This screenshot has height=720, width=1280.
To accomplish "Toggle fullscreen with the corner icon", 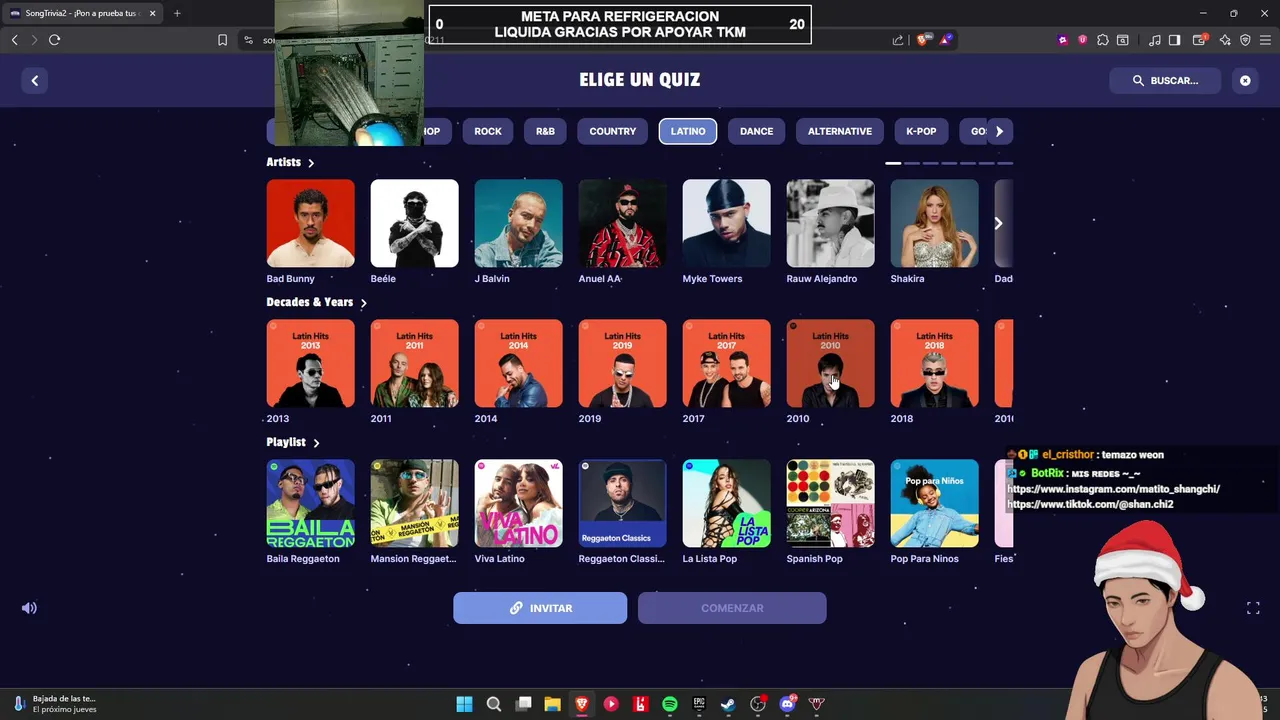I will (x=1253, y=608).
